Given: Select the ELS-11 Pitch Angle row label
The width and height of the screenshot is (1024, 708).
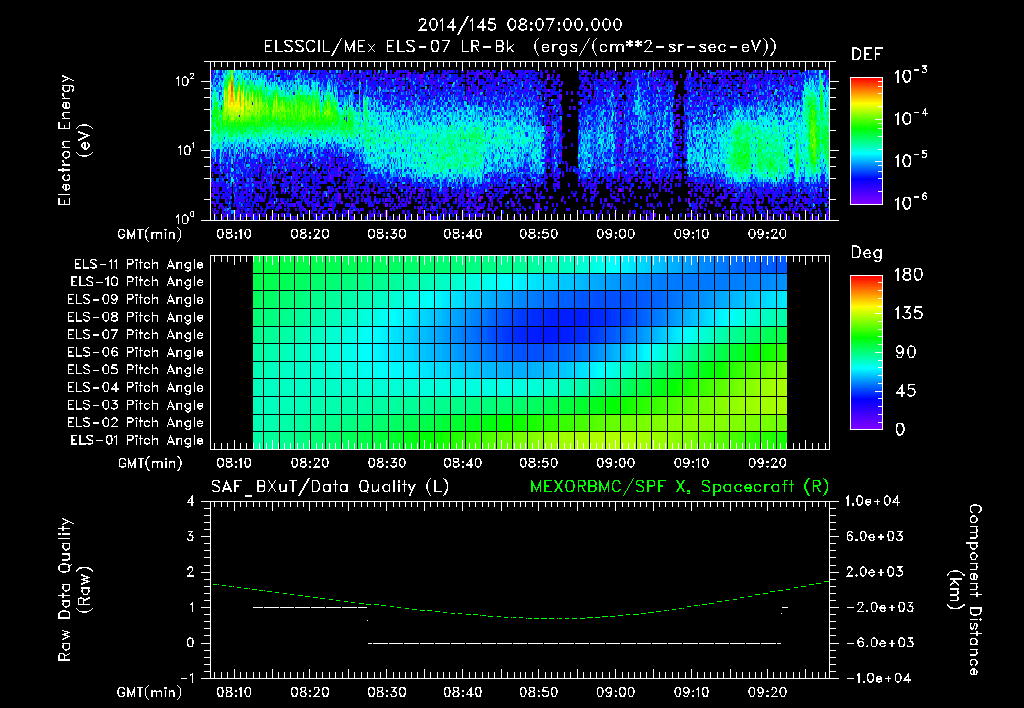Looking at the screenshot, I should click(138, 265).
